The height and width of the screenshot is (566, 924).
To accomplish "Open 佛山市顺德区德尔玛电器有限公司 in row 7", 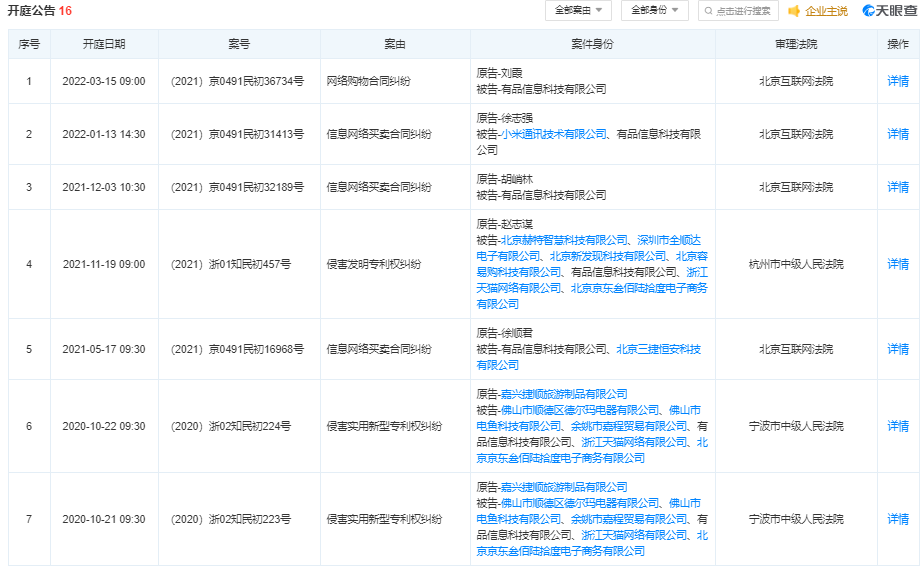I will click(580, 504).
